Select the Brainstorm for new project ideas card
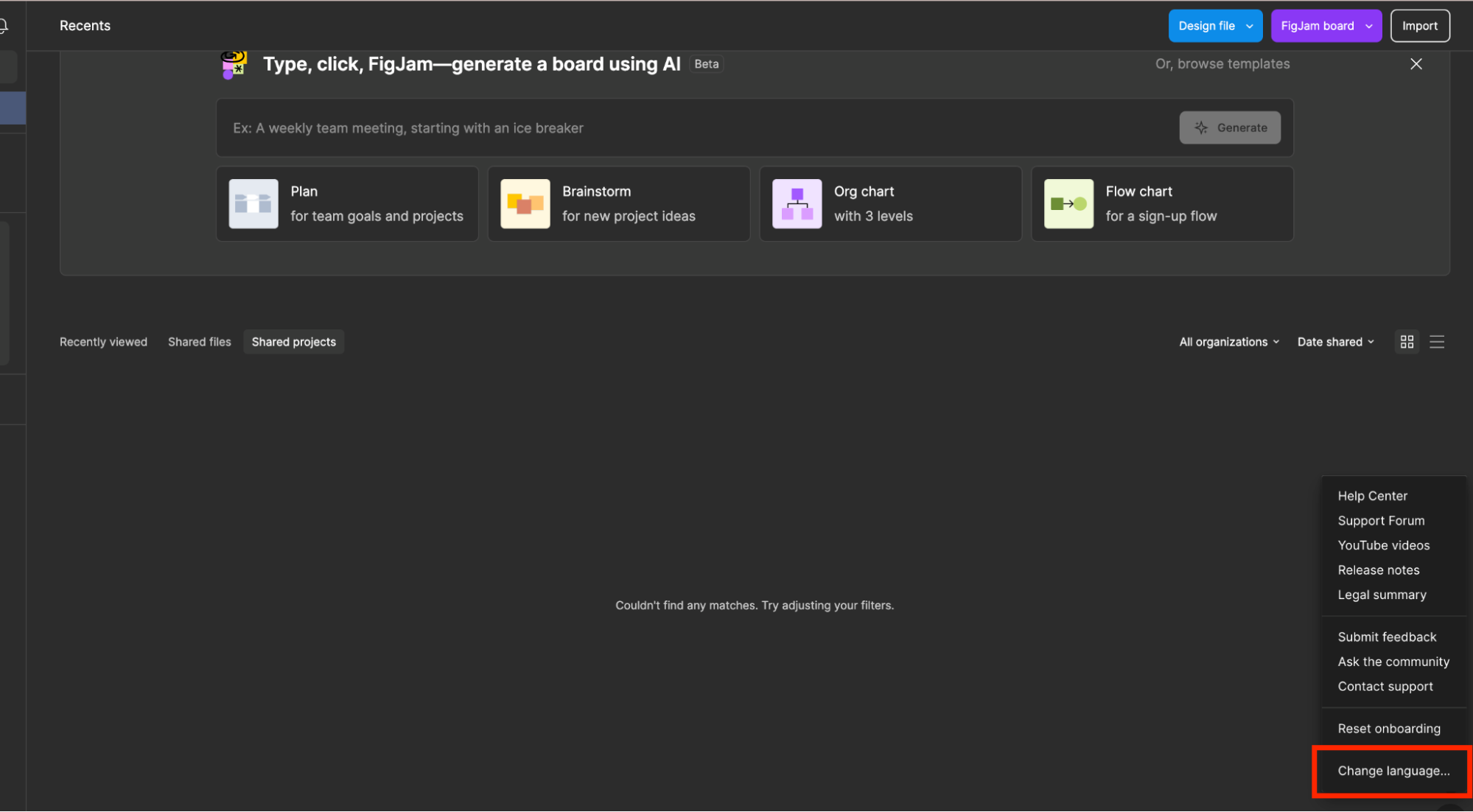Screen dimensions: 1473x812 click(619, 204)
